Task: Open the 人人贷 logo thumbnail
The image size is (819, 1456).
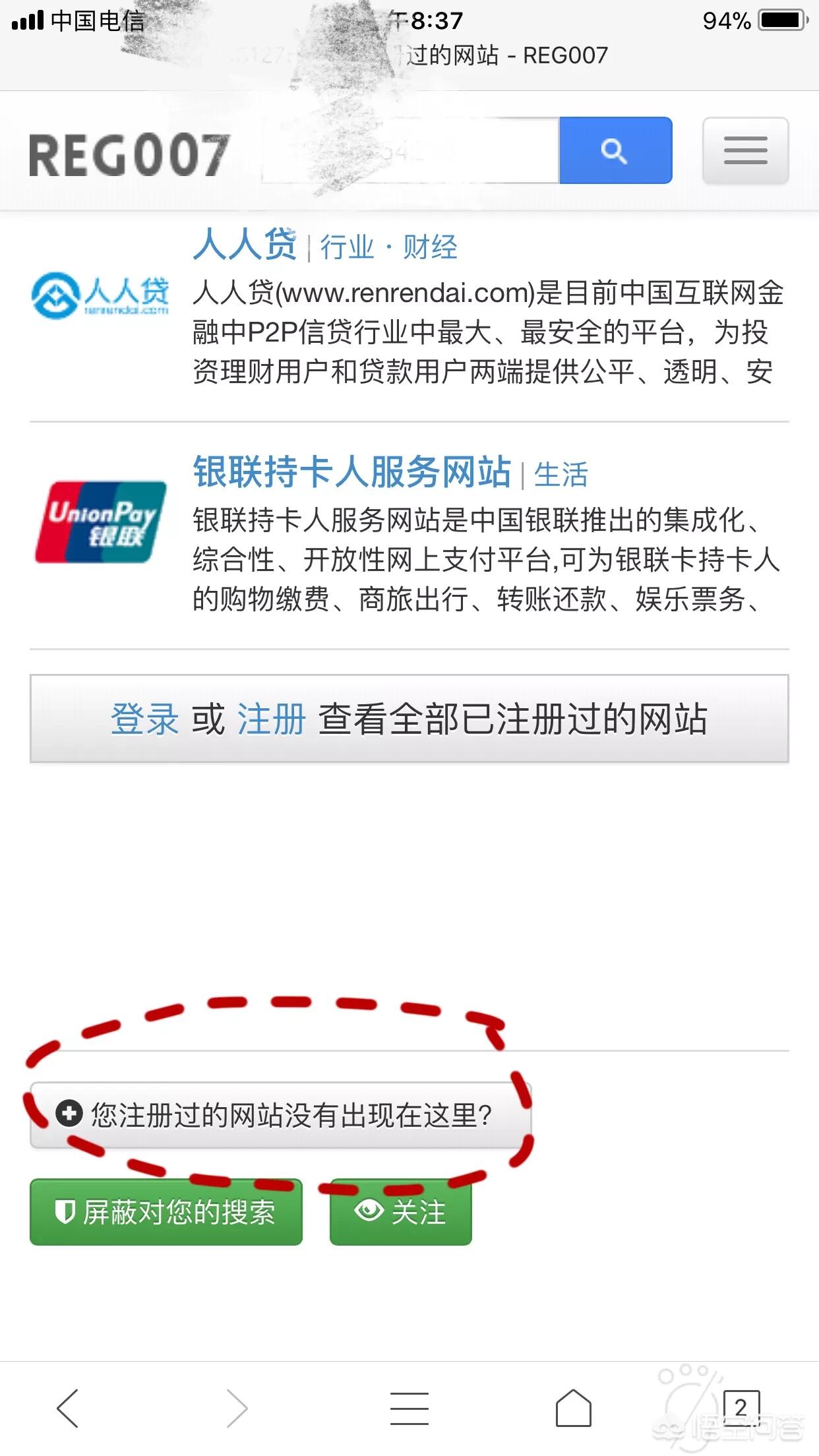Action: 100,296
